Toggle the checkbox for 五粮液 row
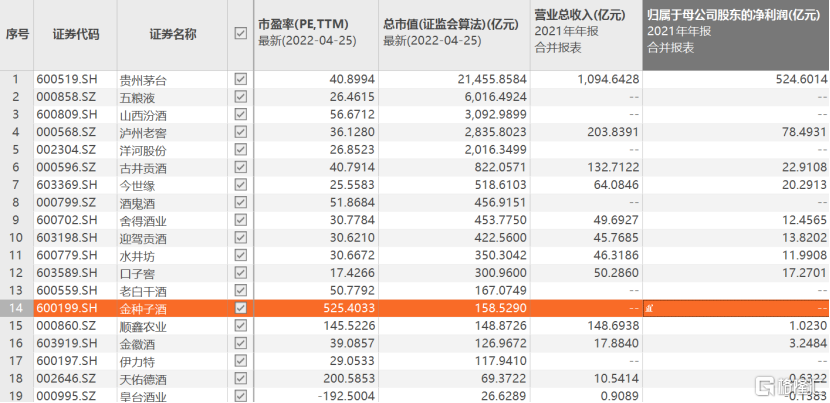The image size is (830, 403). point(240,97)
